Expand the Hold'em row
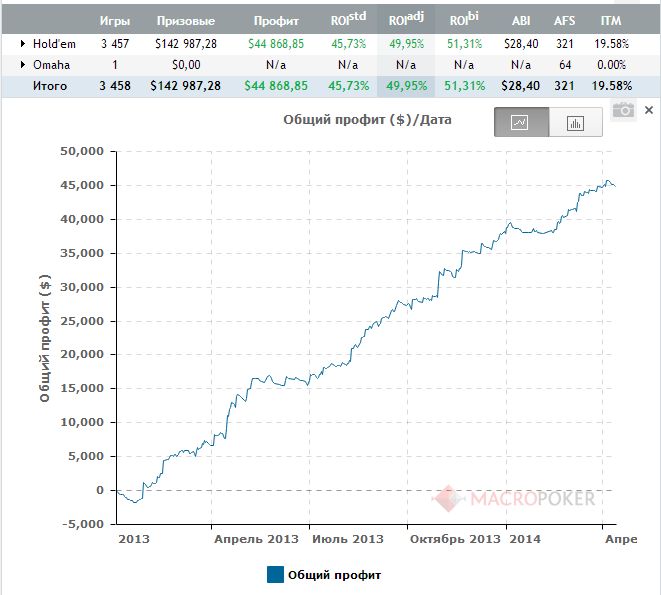 click(23, 43)
